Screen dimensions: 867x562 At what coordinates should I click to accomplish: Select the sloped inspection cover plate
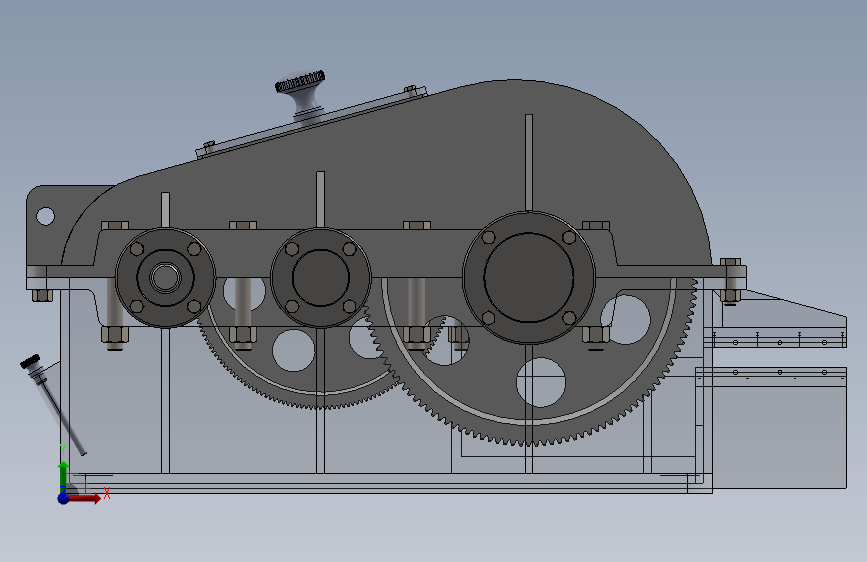click(x=312, y=123)
